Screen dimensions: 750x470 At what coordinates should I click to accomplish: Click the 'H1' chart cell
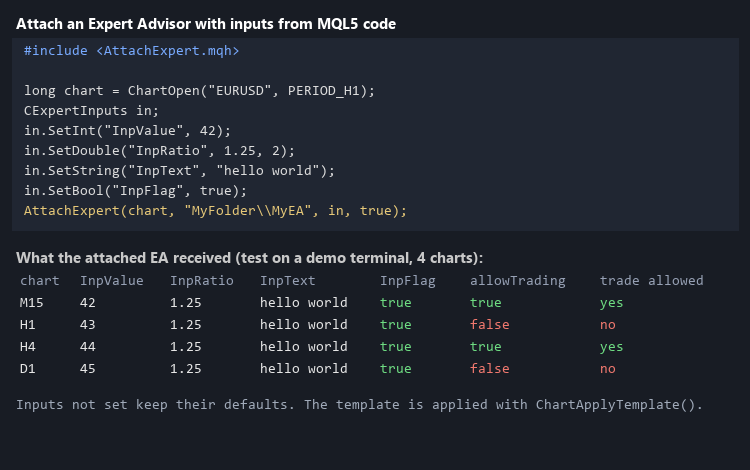(x=28, y=325)
